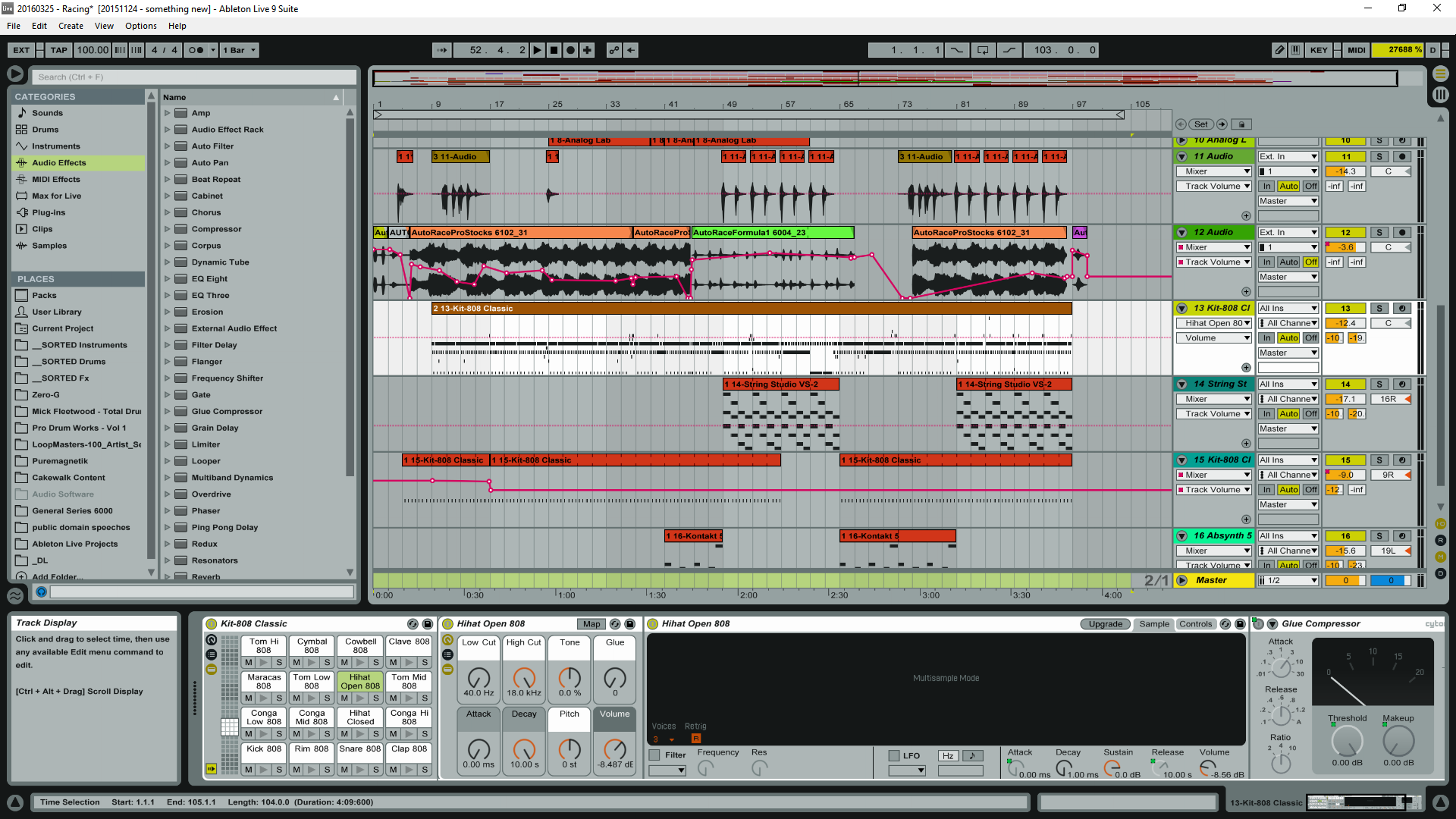Viewport: 1456px width, 819px height.
Task: Switch to the Sample tab in the sampler
Action: tap(1154, 624)
